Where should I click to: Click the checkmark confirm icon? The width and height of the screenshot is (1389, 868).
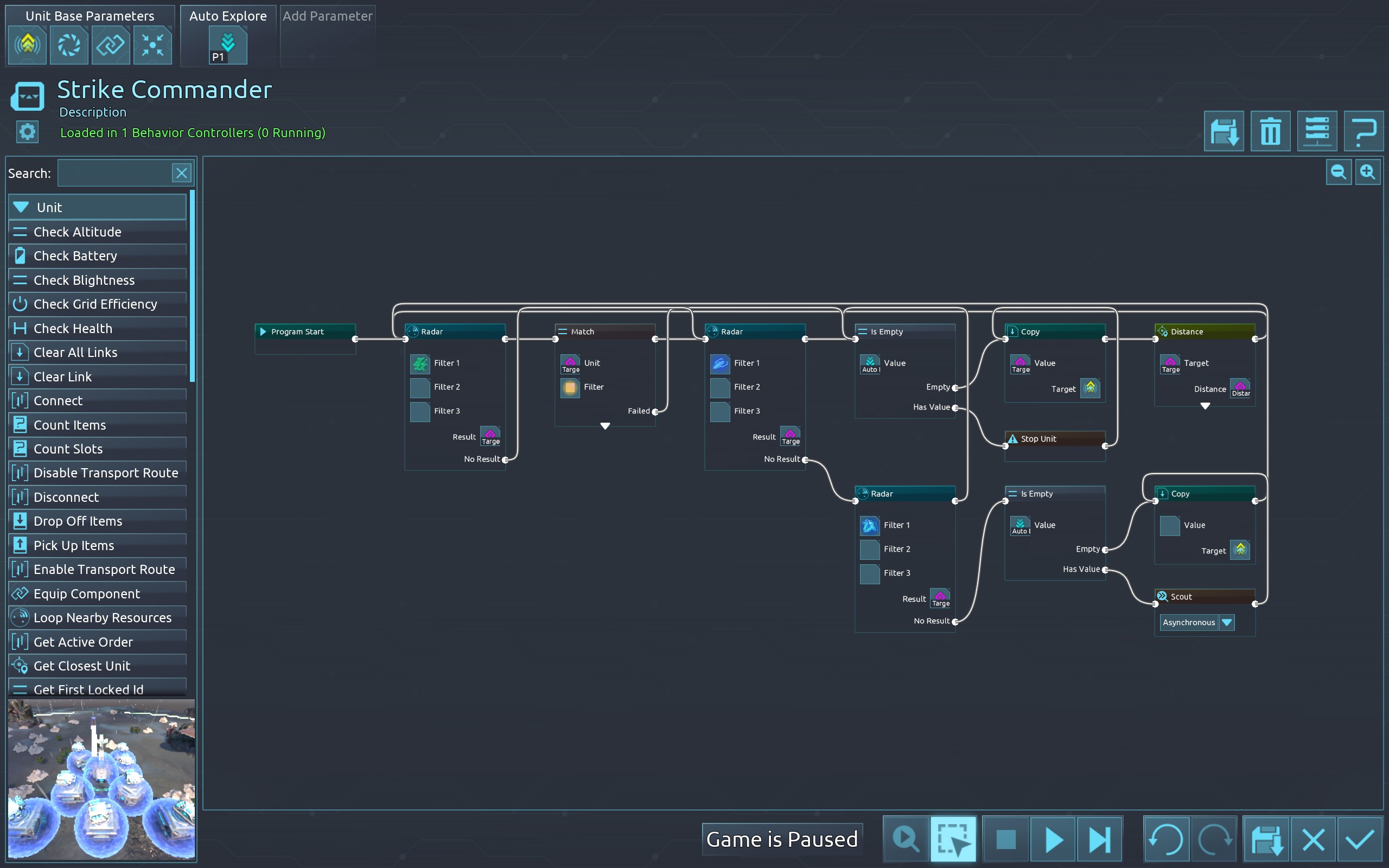1360,839
